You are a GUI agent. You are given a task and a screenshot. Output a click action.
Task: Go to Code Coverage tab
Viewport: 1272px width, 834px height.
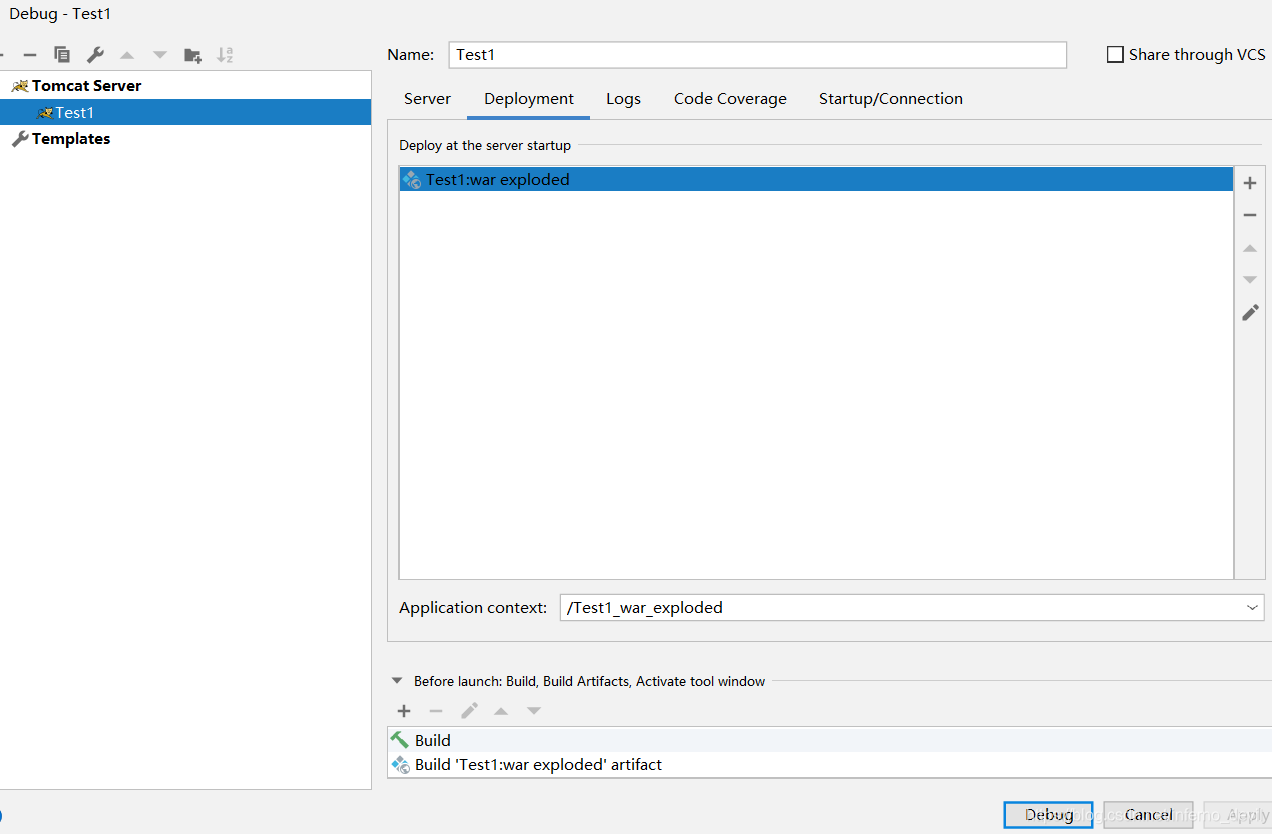[x=730, y=99]
